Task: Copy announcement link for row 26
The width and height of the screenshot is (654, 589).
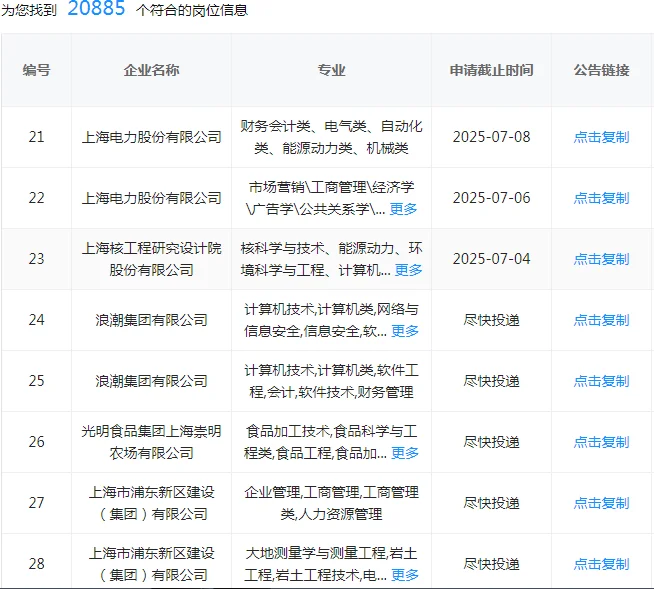Action: [x=601, y=442]
